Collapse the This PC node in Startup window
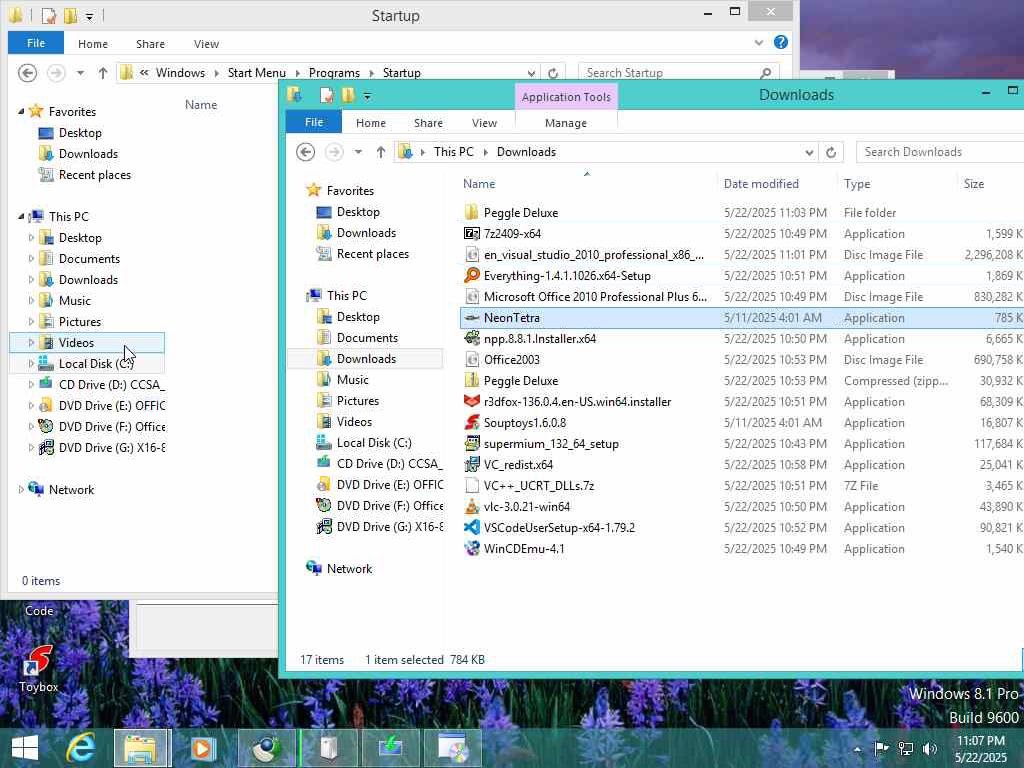Image resolution: width=1024 pixels, height=768 pixels. click(x=21, y=216)
